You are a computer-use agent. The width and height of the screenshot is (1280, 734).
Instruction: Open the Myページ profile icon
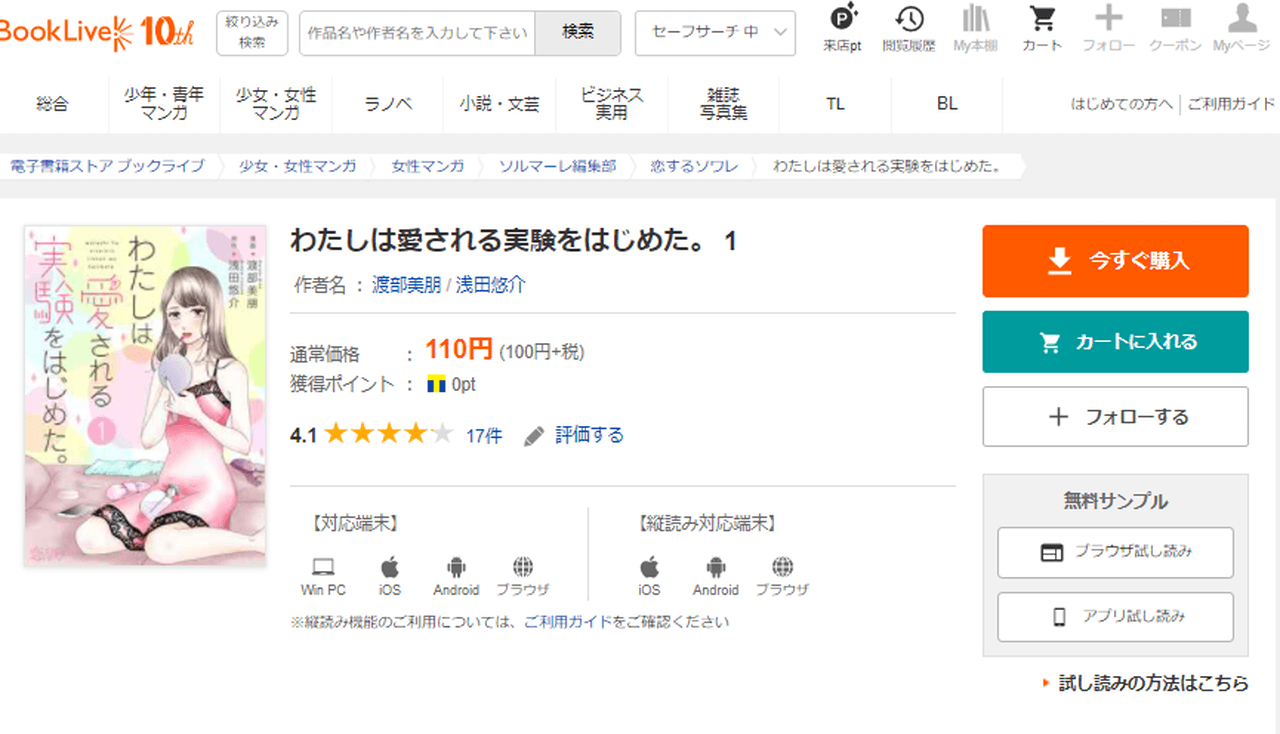[x=1241, y=20]
